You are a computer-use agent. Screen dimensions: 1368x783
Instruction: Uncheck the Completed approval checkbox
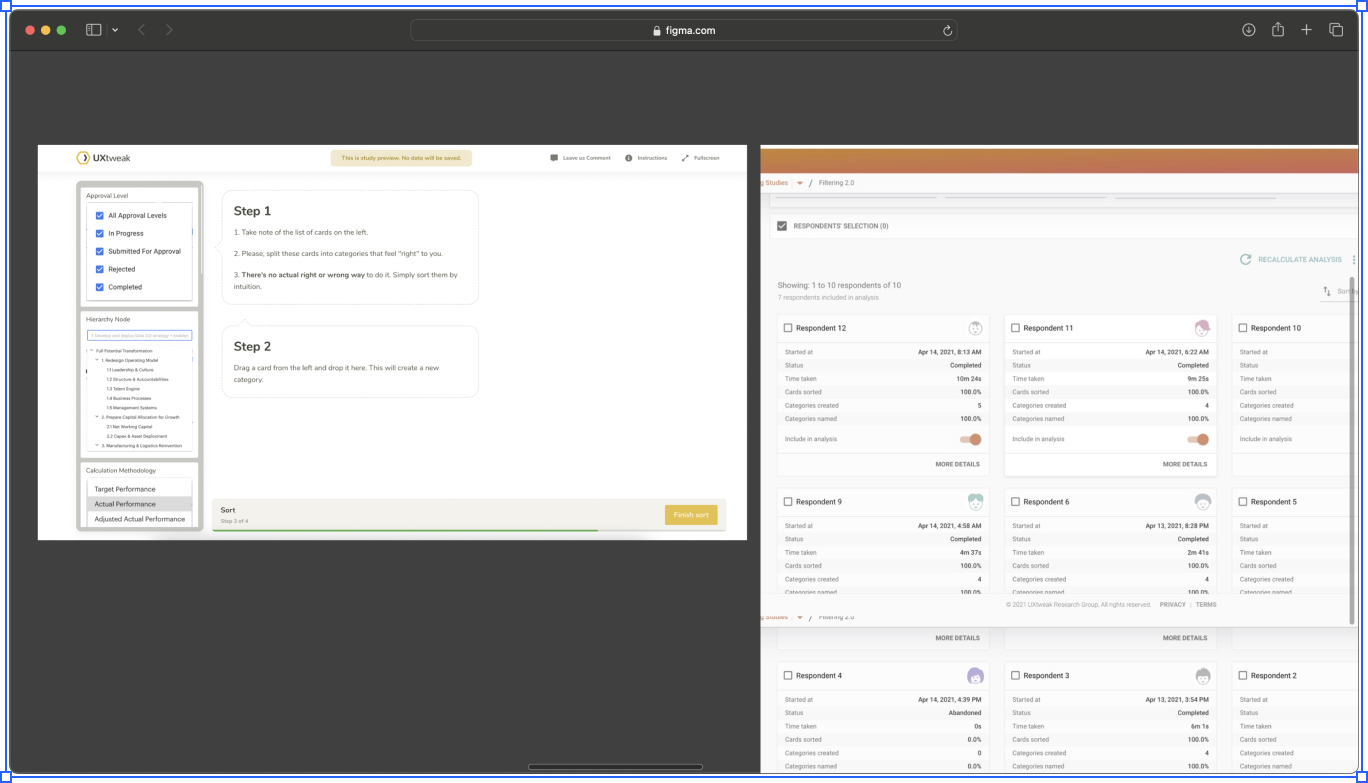pos(100,287)
